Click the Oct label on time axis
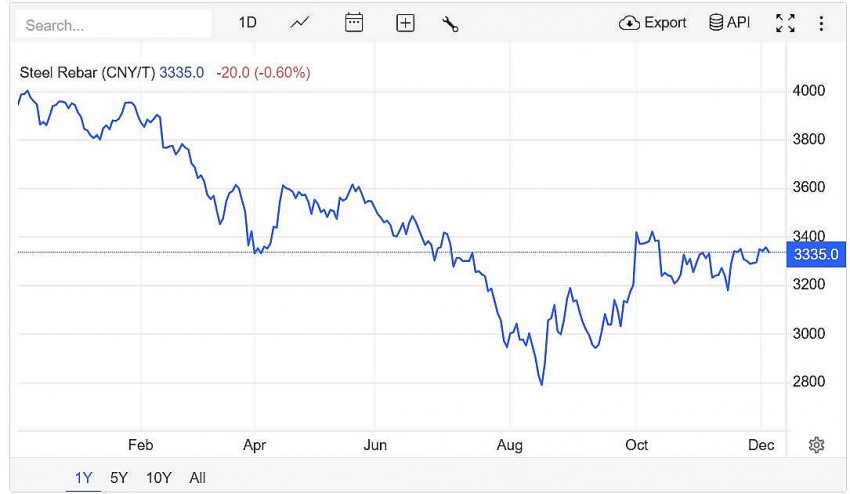 [636, 445]
